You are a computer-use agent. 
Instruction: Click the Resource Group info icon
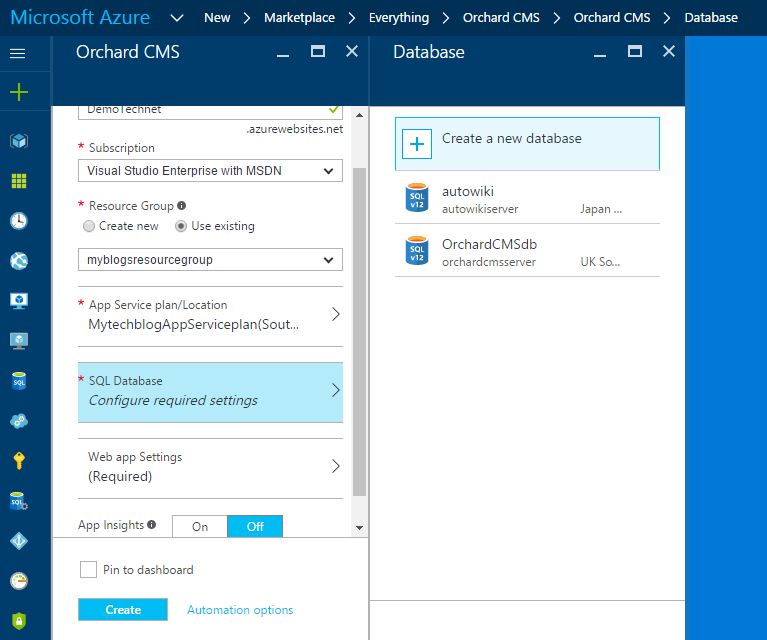click(181, 206)
